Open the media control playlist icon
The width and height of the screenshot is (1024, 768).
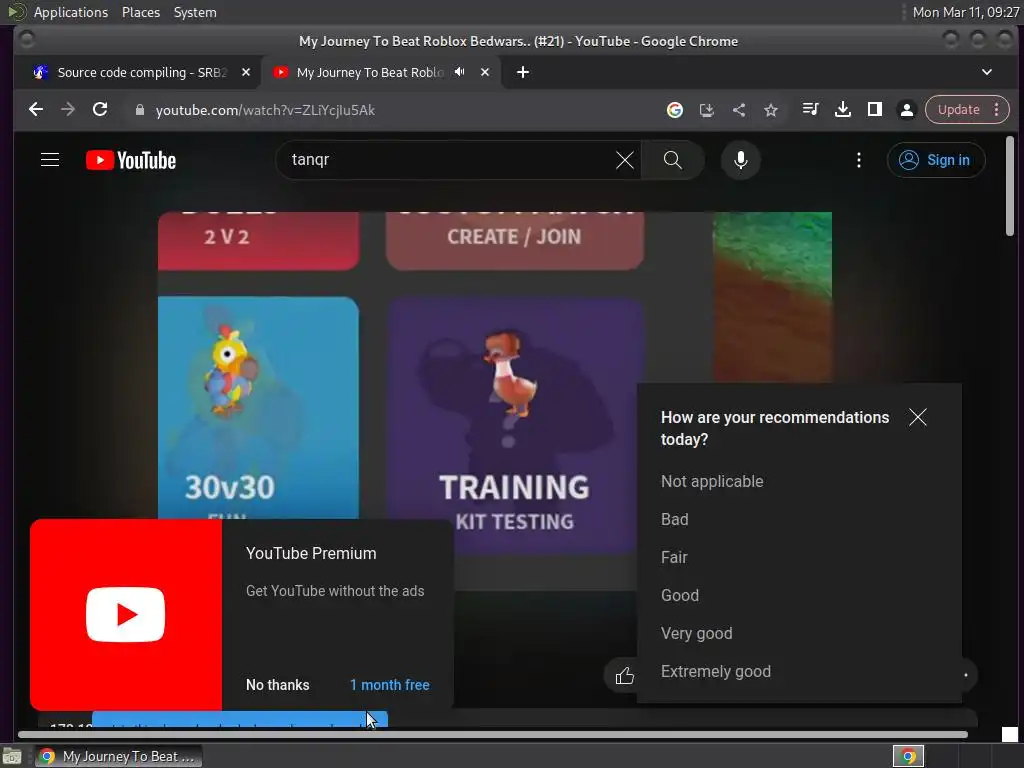click(x=810, y=110)
